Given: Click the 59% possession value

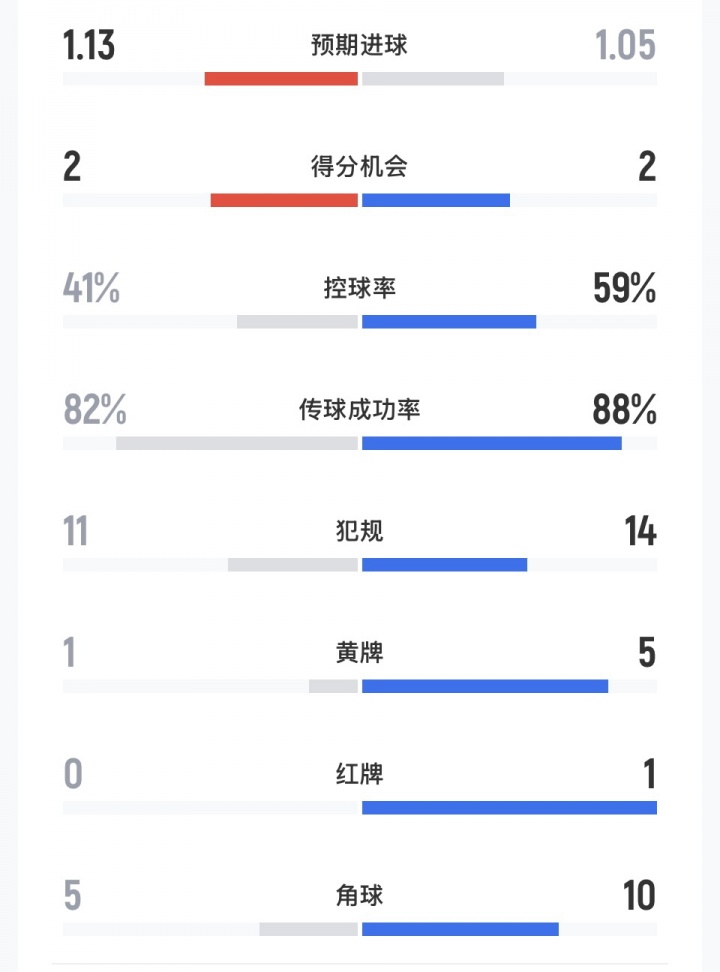Looking at the screenshot, I should tap(624, 289).
